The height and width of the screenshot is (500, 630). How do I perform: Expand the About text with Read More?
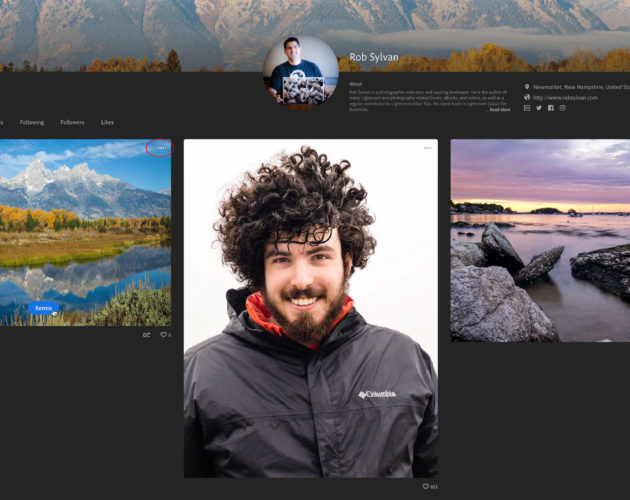499,109
